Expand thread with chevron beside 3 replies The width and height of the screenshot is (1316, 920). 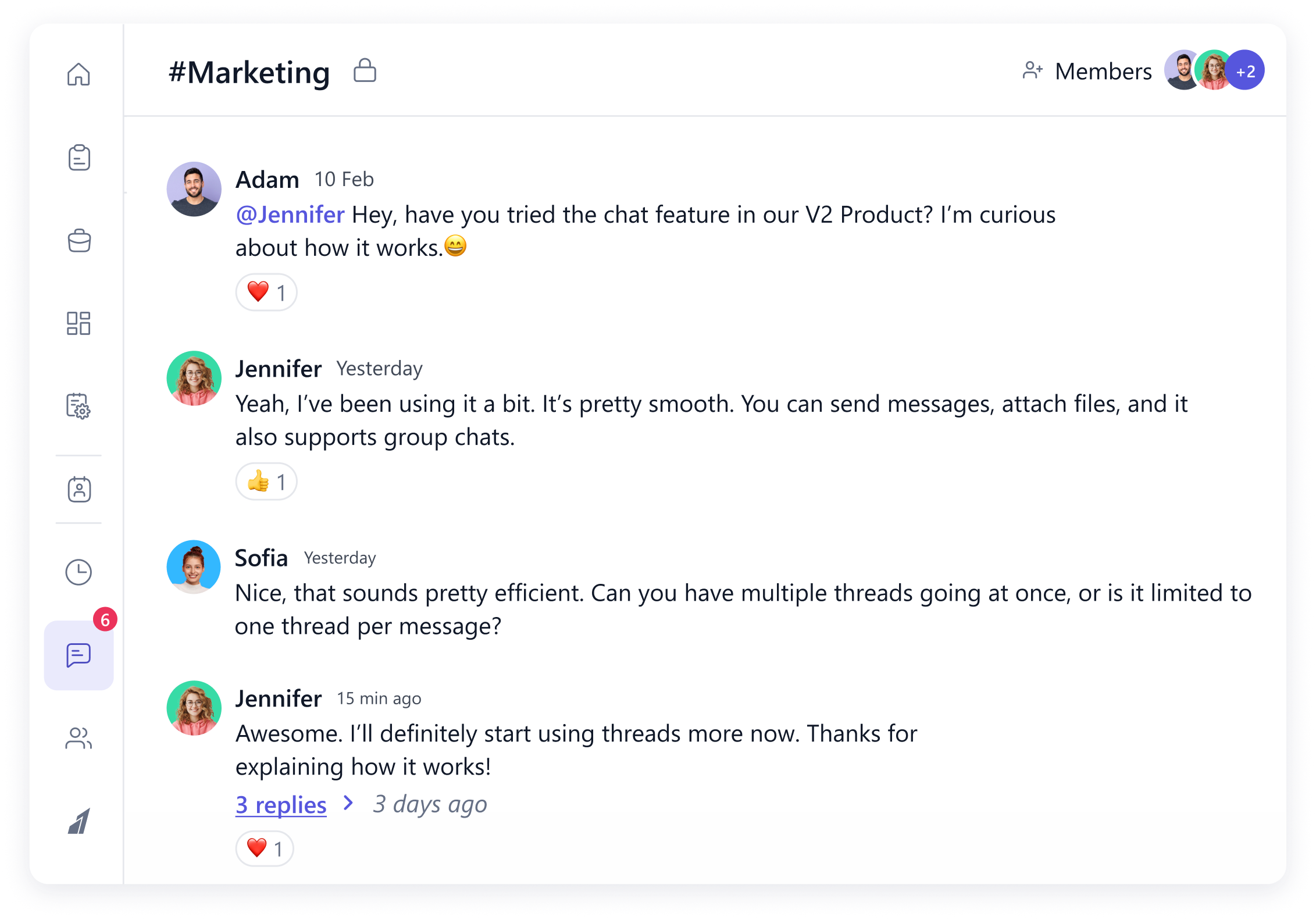pos(348,803)
